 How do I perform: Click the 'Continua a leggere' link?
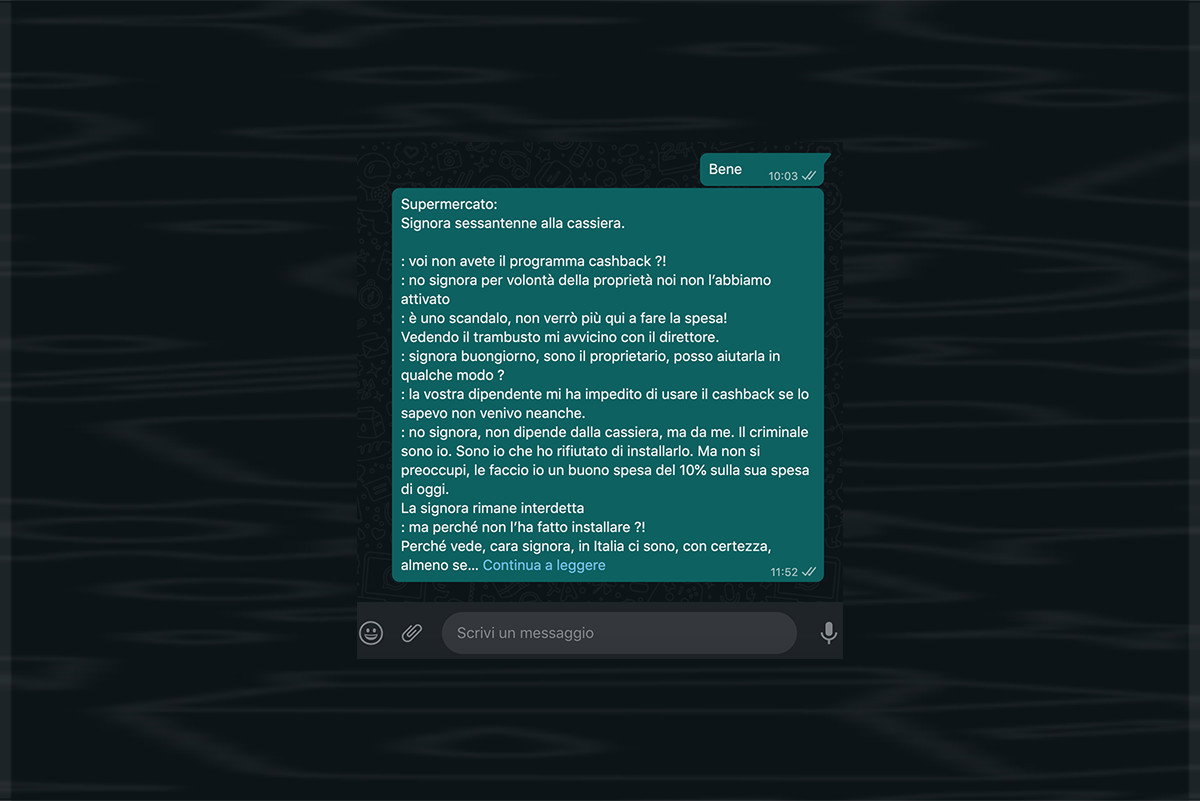coord(544,565)
